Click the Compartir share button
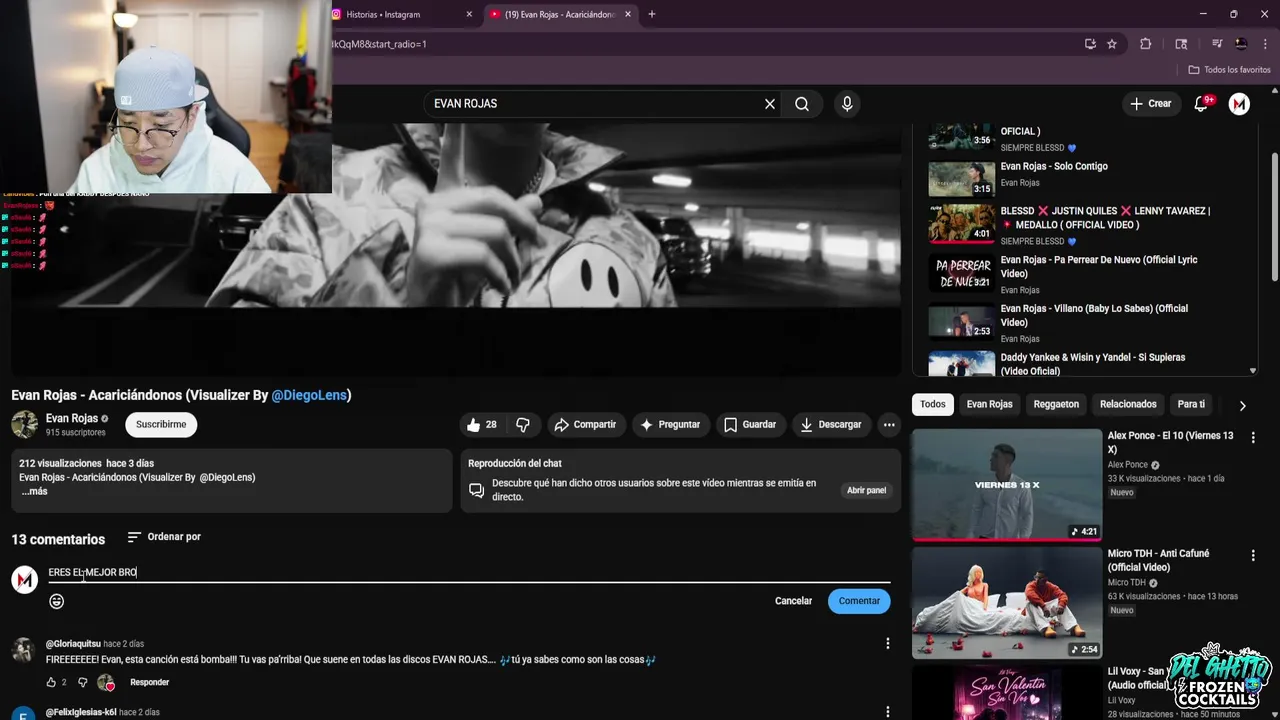This screenshot has height=720, width=1280. [585, 425]
